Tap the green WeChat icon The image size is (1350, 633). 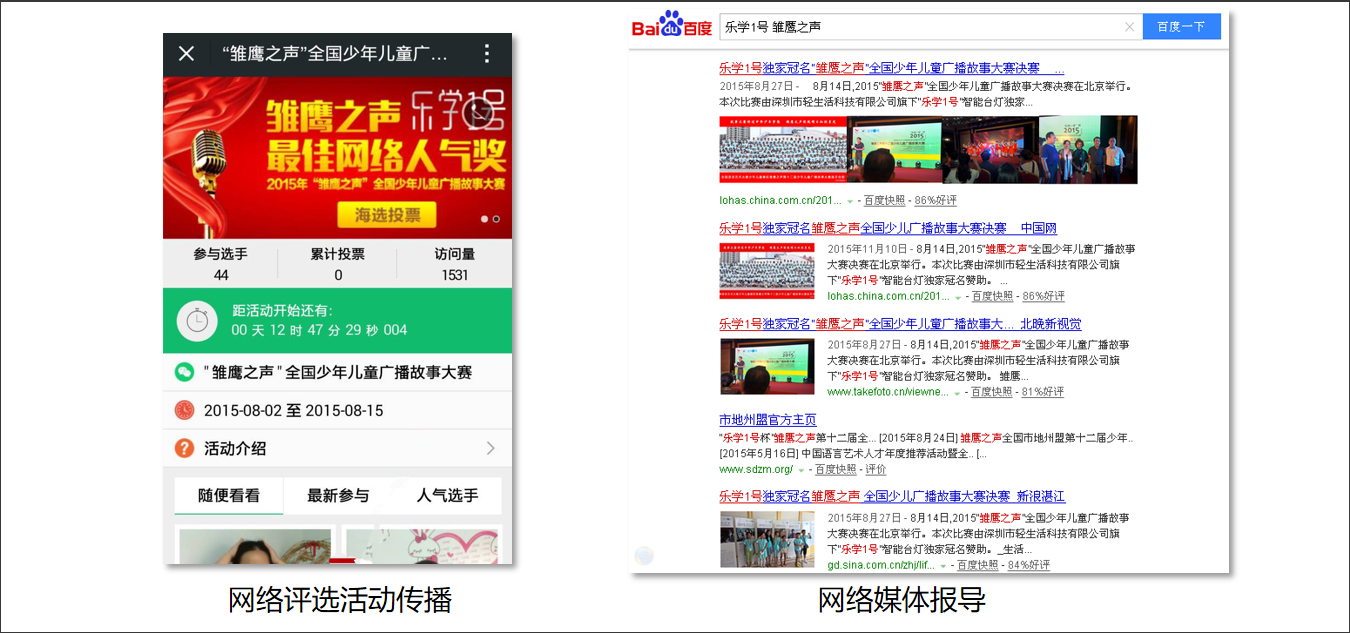[184, 372]
